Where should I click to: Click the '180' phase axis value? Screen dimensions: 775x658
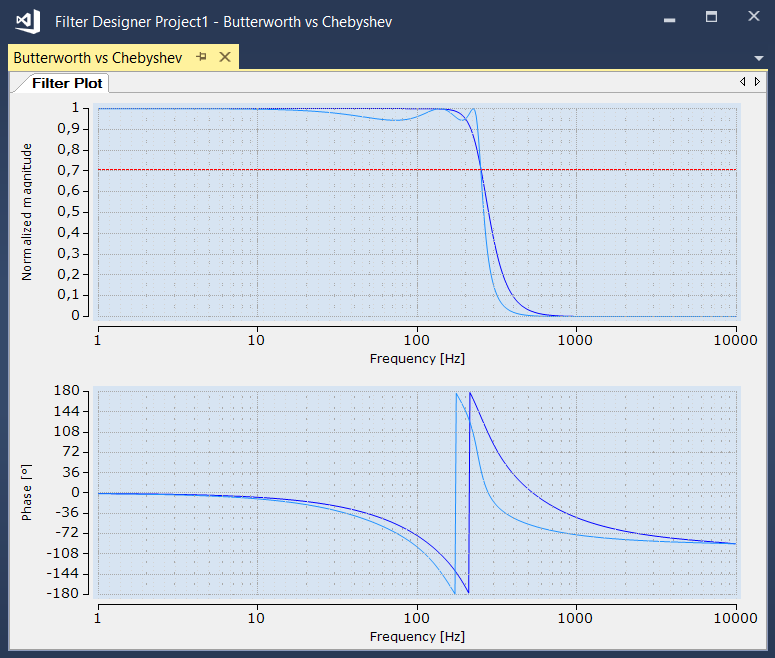(x=67, y=391)
